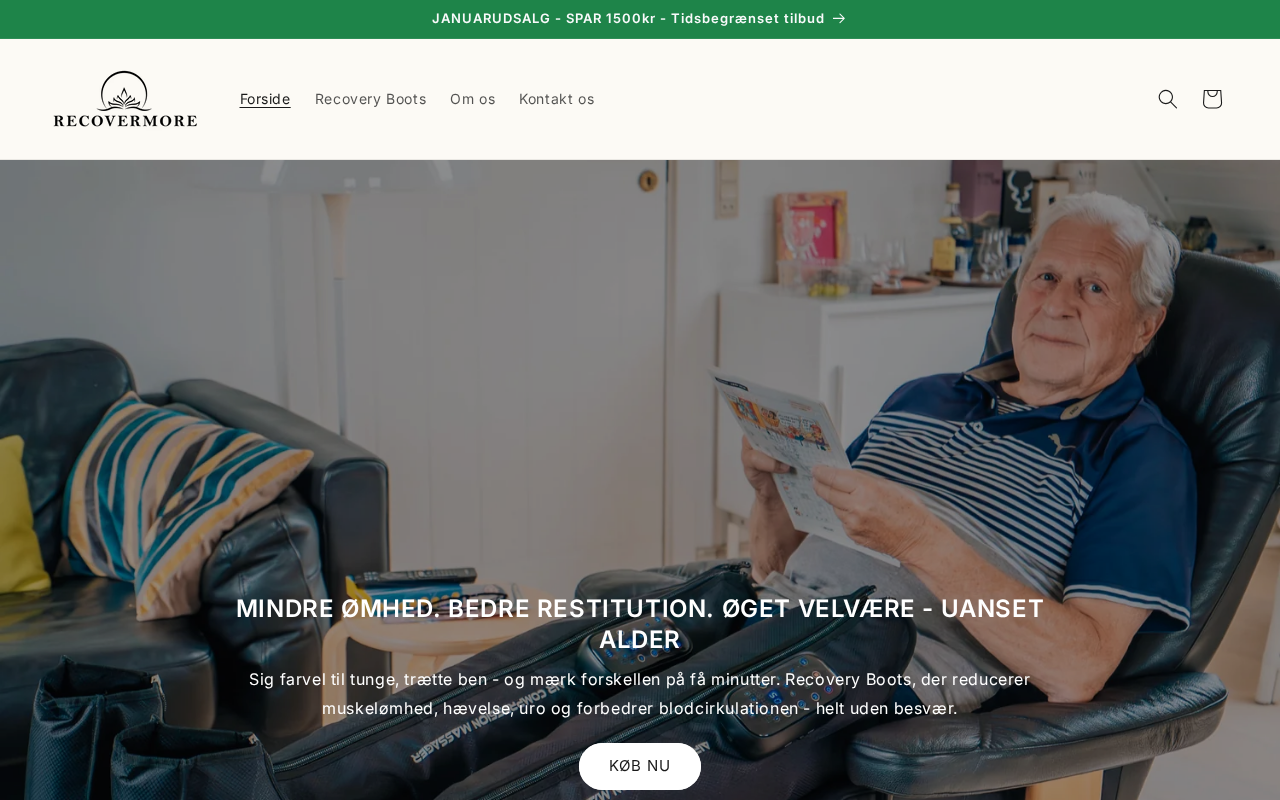Open the shopping cart icon

point(1211,99)
